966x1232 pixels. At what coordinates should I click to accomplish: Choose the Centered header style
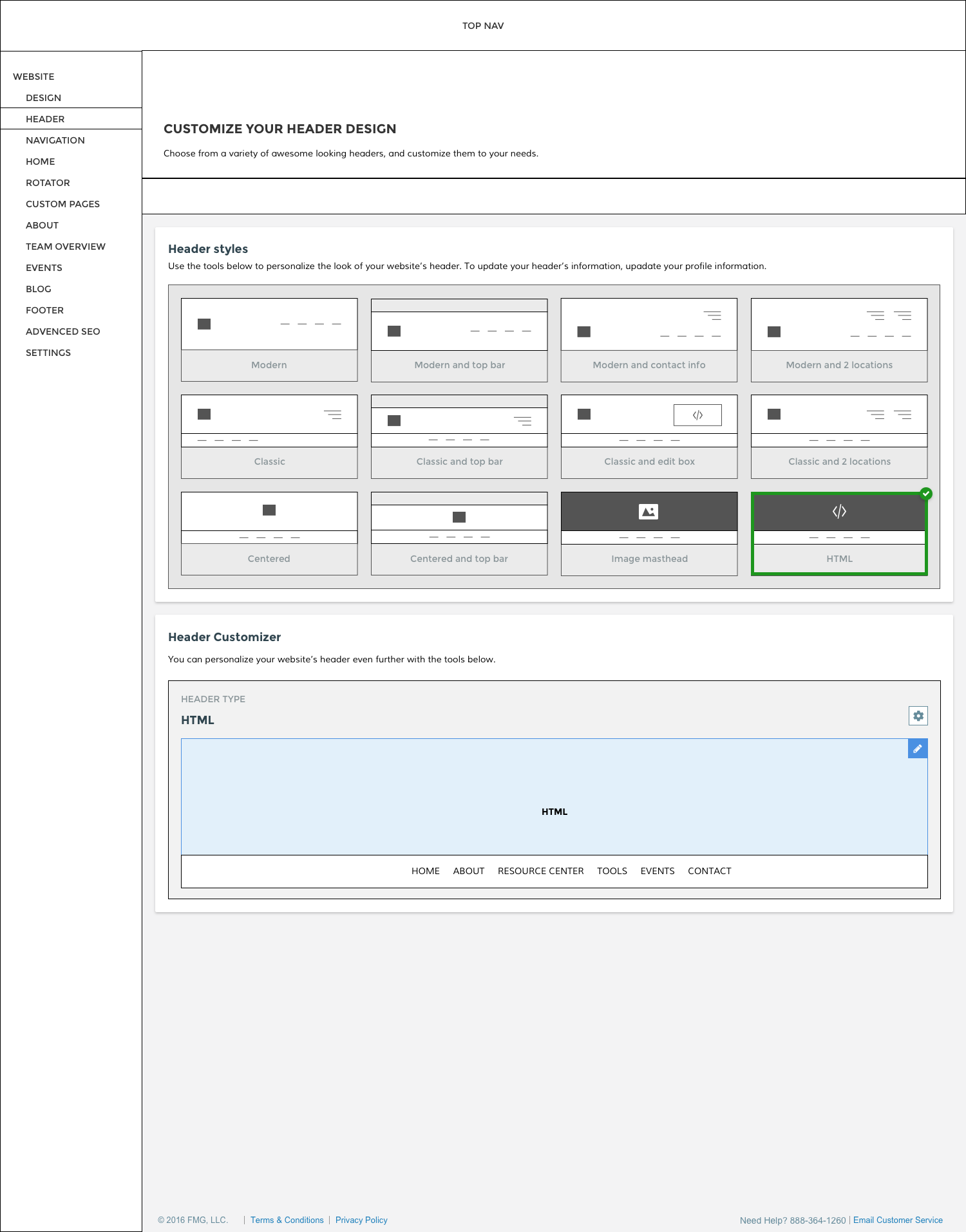click(x=269, y=534)
